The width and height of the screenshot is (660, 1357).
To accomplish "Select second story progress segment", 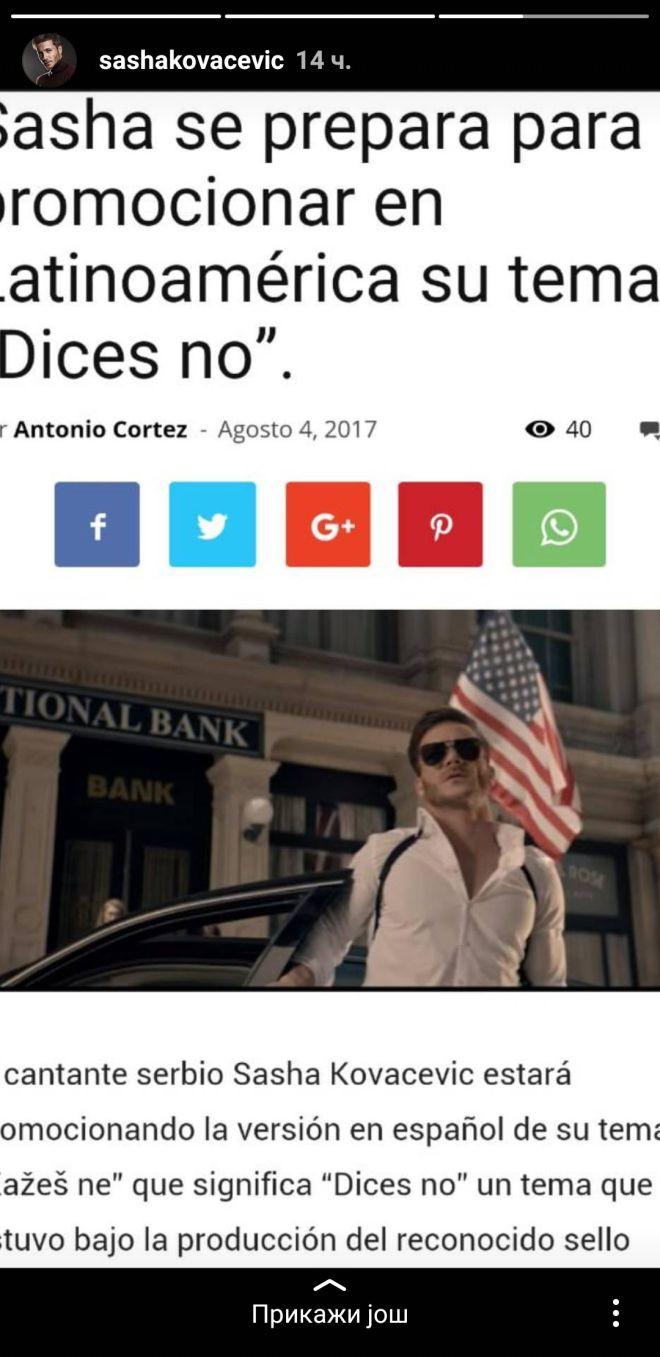I will click(330, 16).
